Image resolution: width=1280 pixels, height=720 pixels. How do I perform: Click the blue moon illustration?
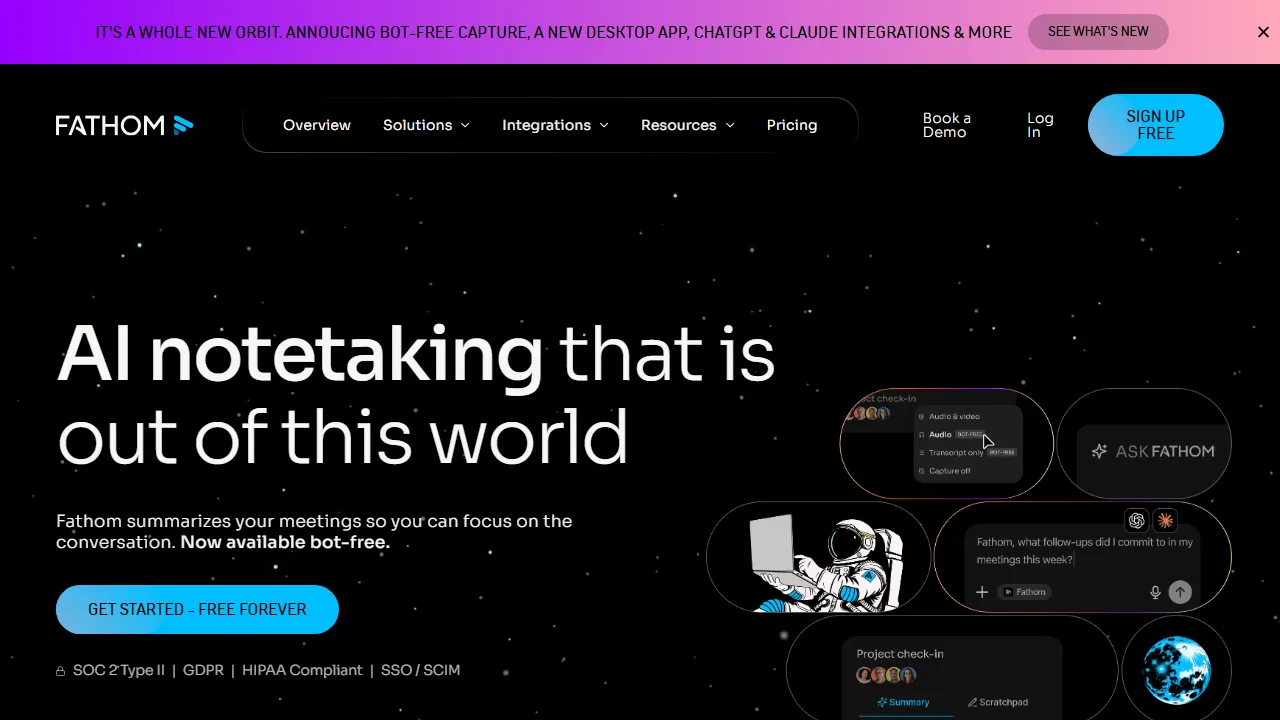pyautogui.click(x=1176, y=668)
